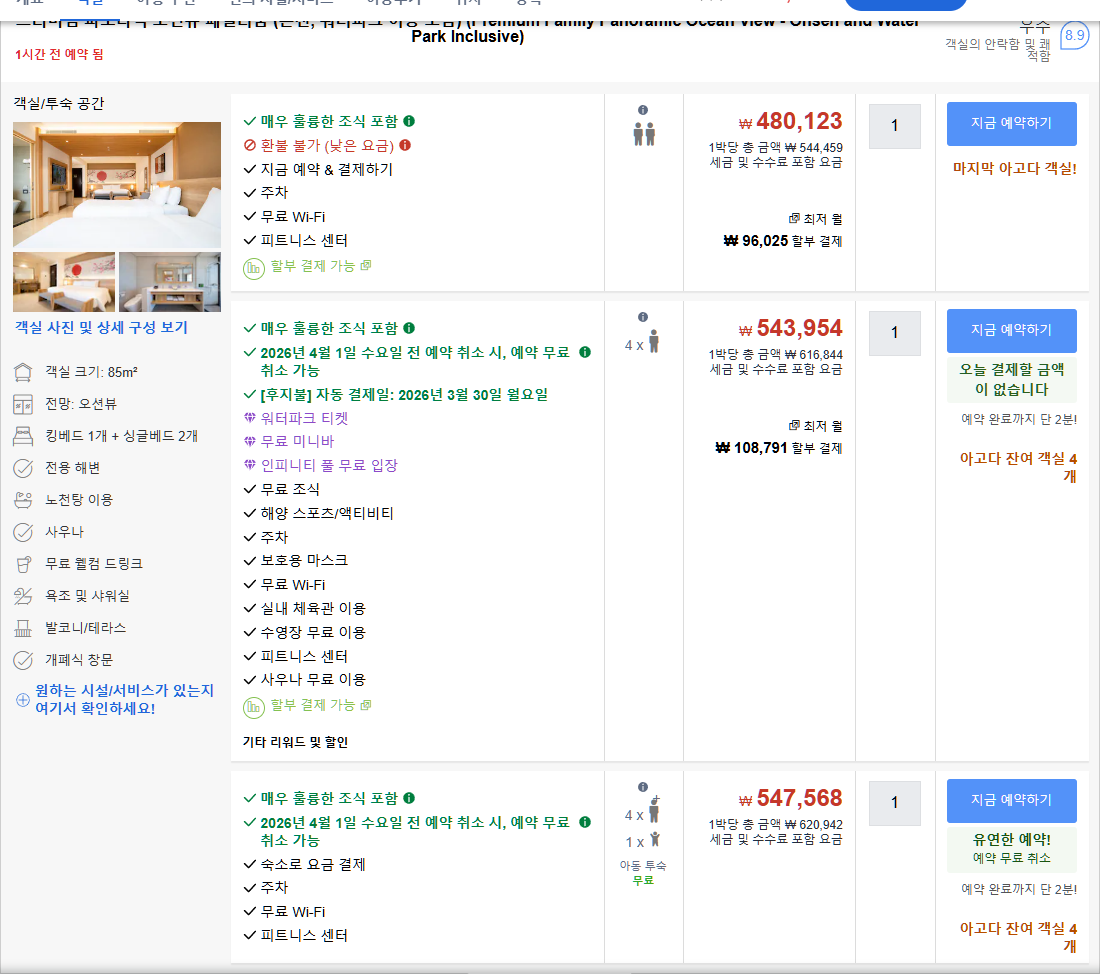This screenshot has height=975, width=1100.
Task: Click check icon beside 사우나 in facilities list
Action: tap(23, 532)
